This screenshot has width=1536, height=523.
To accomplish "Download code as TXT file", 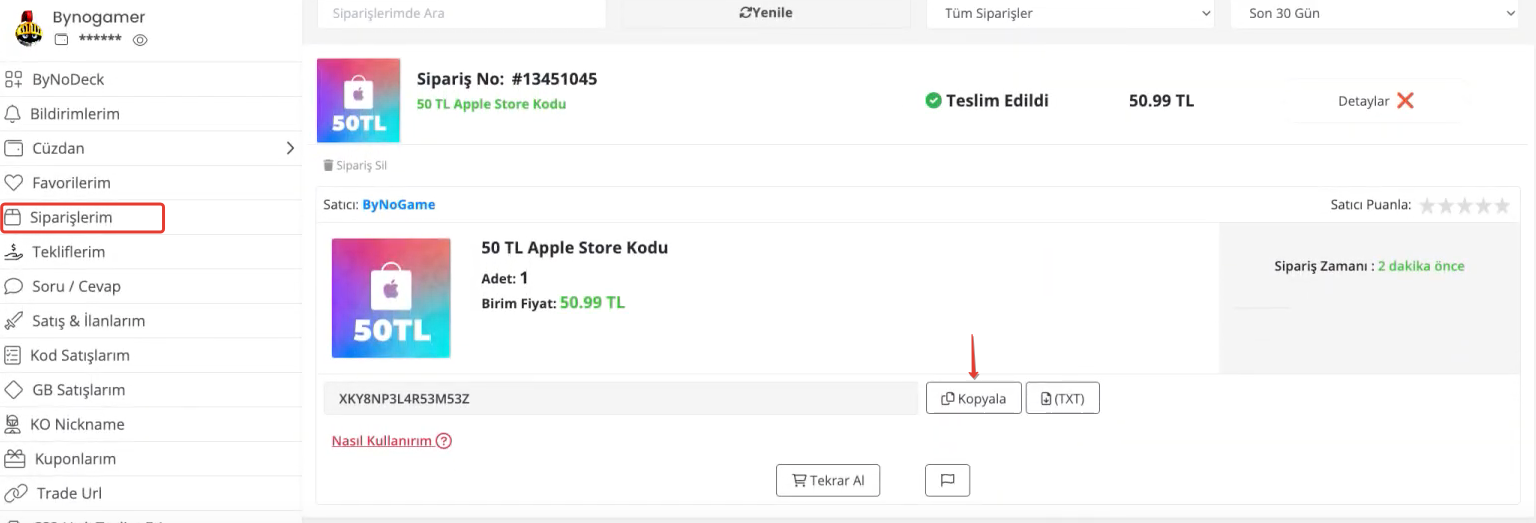I will 1063,398.
